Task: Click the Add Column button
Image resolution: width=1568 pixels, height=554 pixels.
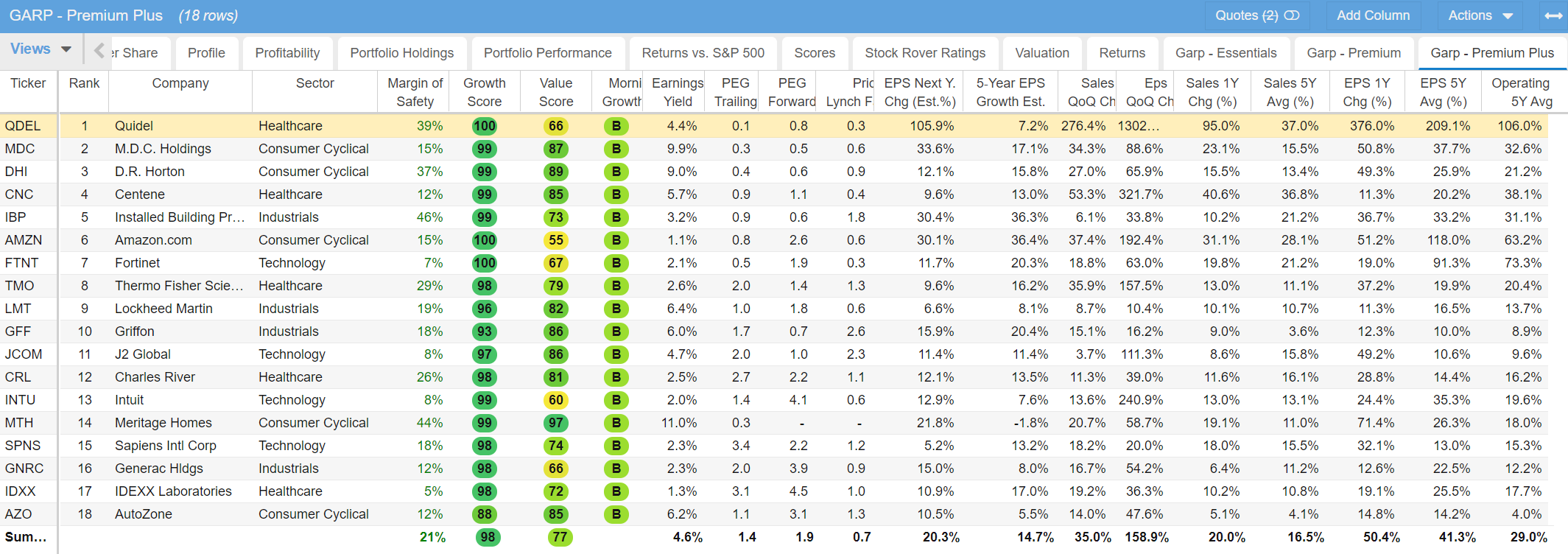Action: 1373,15
